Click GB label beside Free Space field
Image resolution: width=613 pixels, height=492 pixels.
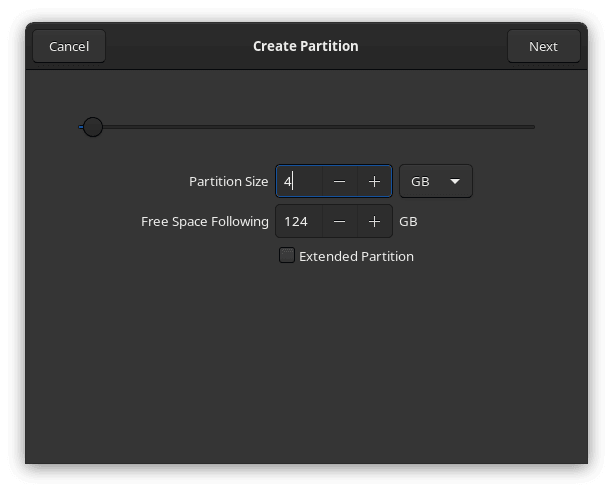click(408, 221)
